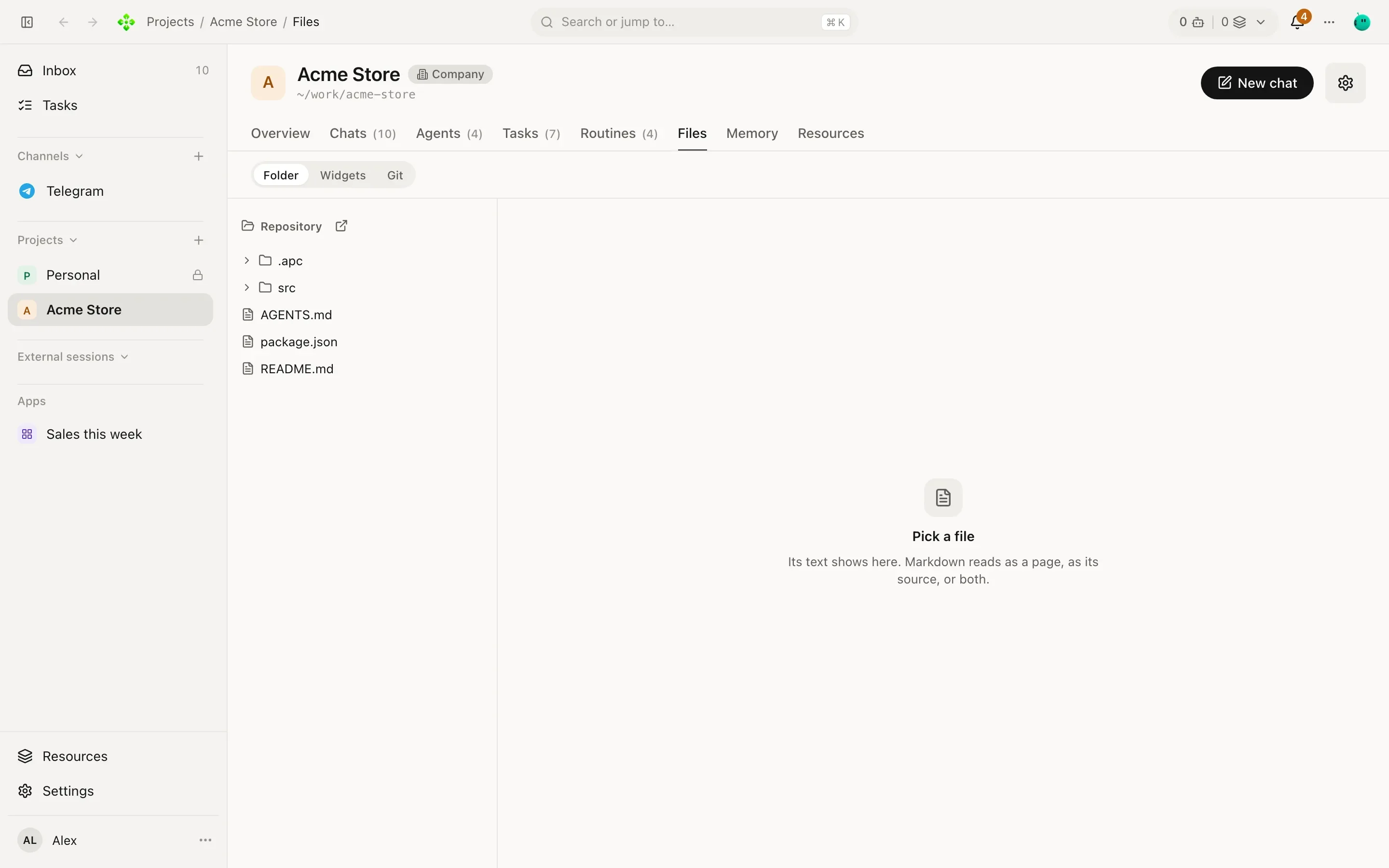Click the Repository folder icon
This screenshot has width=1389, height=868.
click(x=247, y=226)
